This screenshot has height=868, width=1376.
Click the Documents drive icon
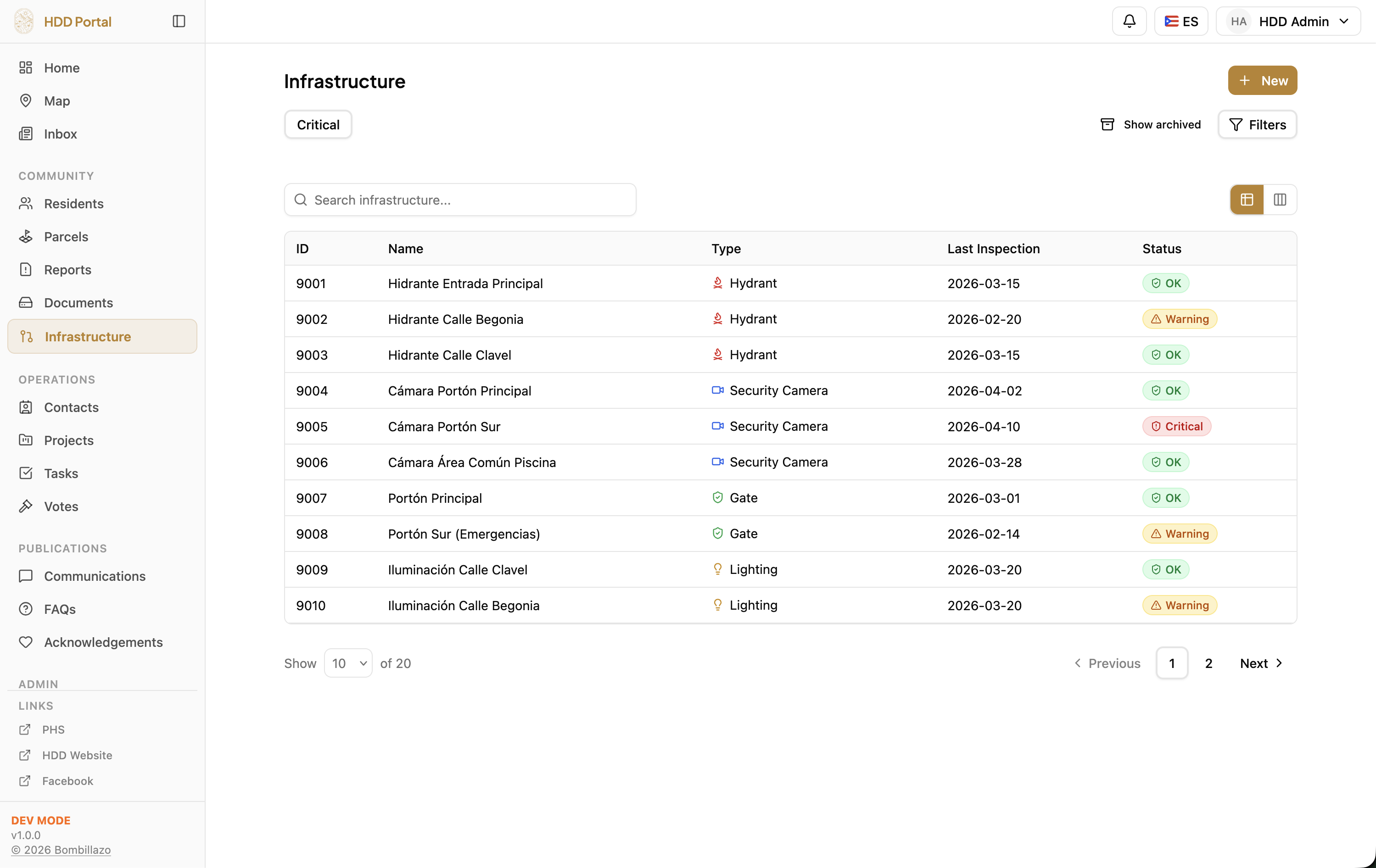(x=26, y=303)
